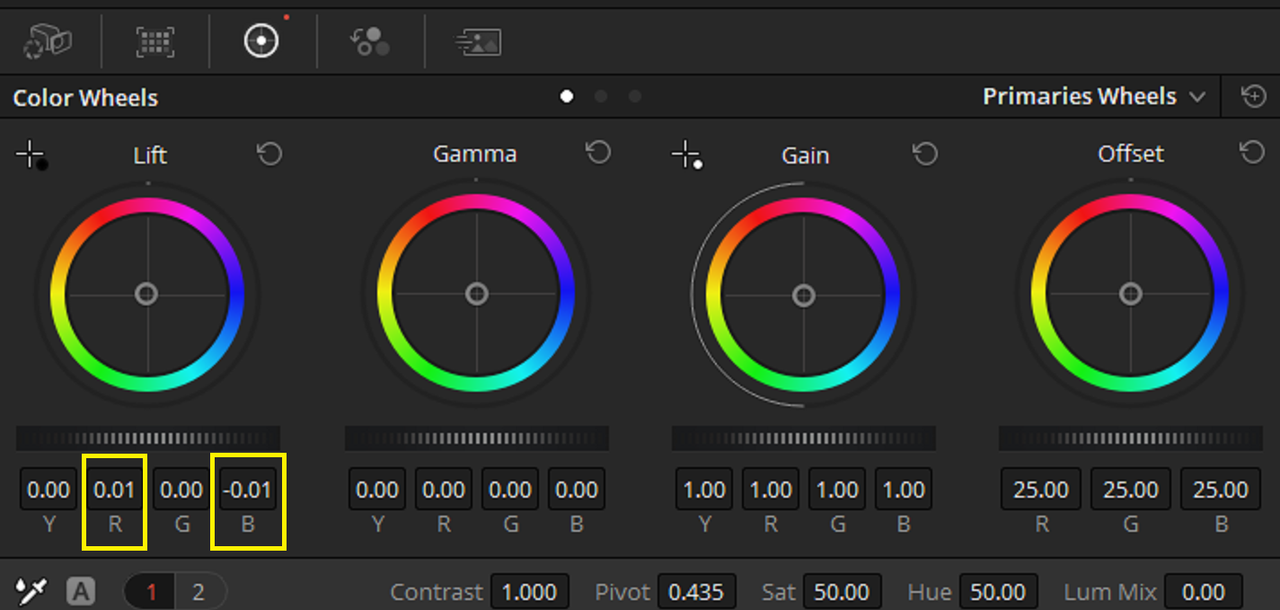Switch to the first wheels mode dot
Image resolution: width=1280 pixels, height=610 pixels.
pos(567,97)
